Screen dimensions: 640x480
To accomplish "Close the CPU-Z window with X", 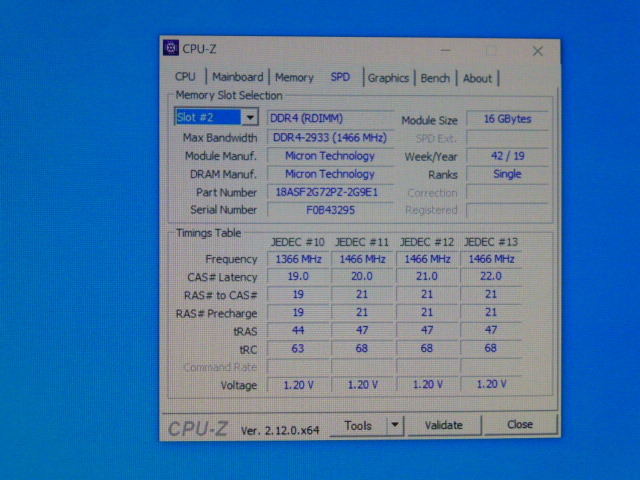I will pos(538,51).
